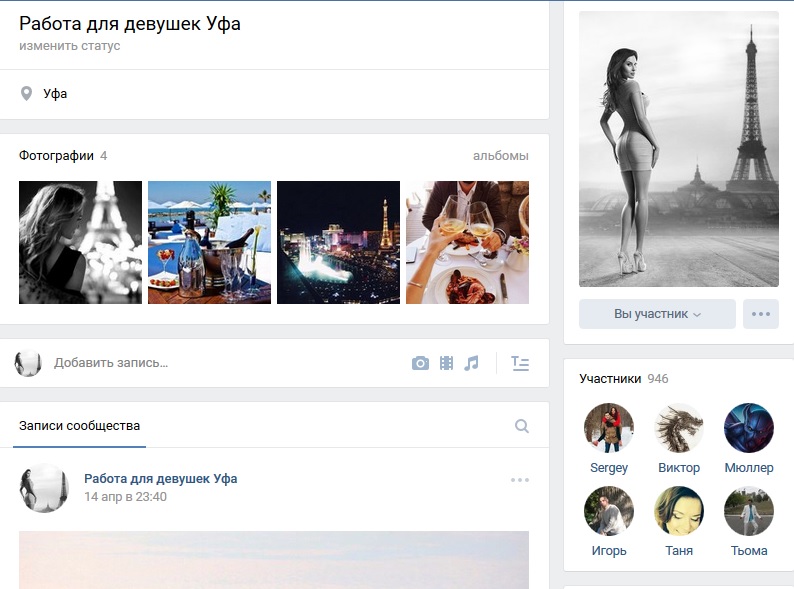Open the wine glasses dinner photo thumbnail
Screen dimensions: 794x589
tap(467, 243)
